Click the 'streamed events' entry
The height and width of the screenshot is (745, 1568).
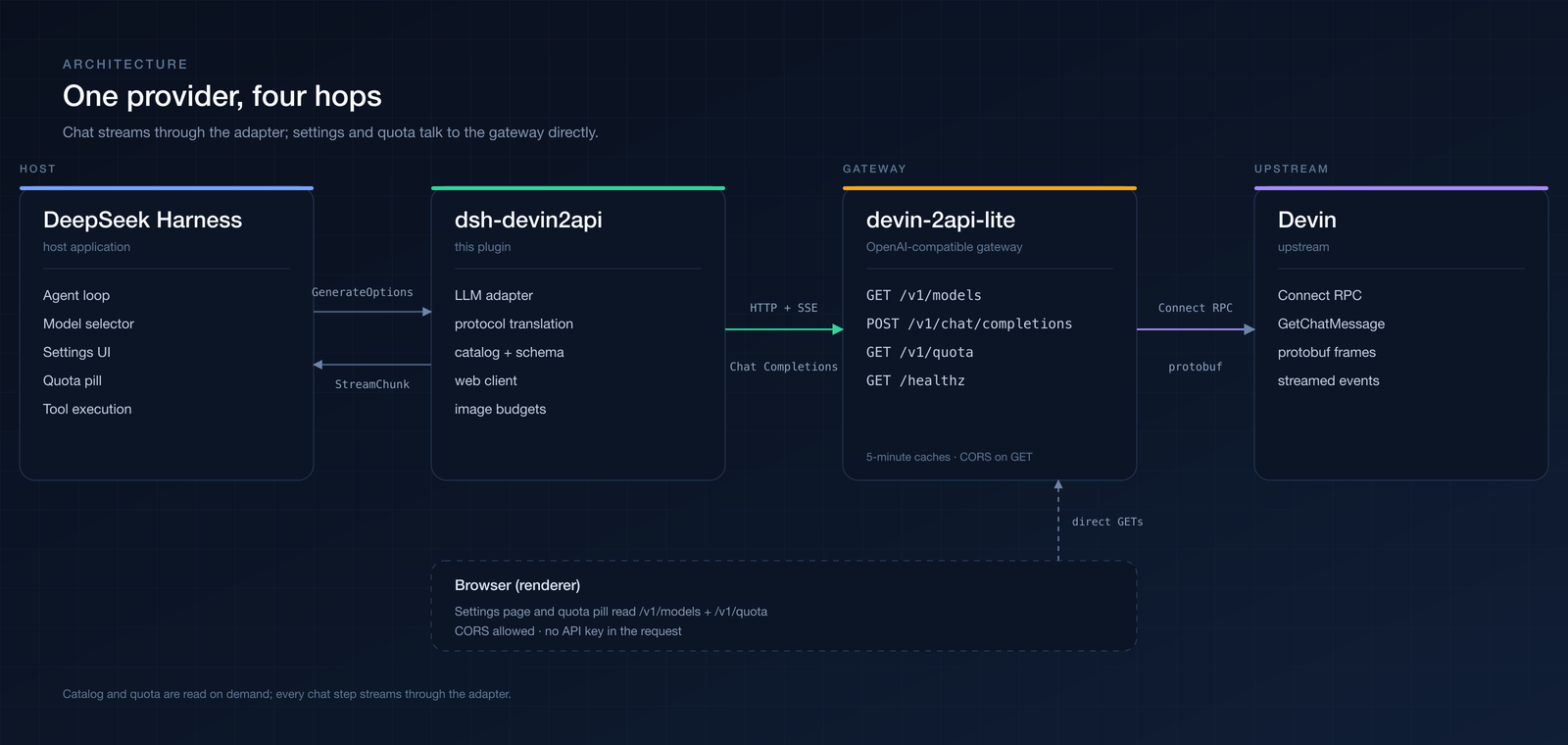[x=1328, y=380]
